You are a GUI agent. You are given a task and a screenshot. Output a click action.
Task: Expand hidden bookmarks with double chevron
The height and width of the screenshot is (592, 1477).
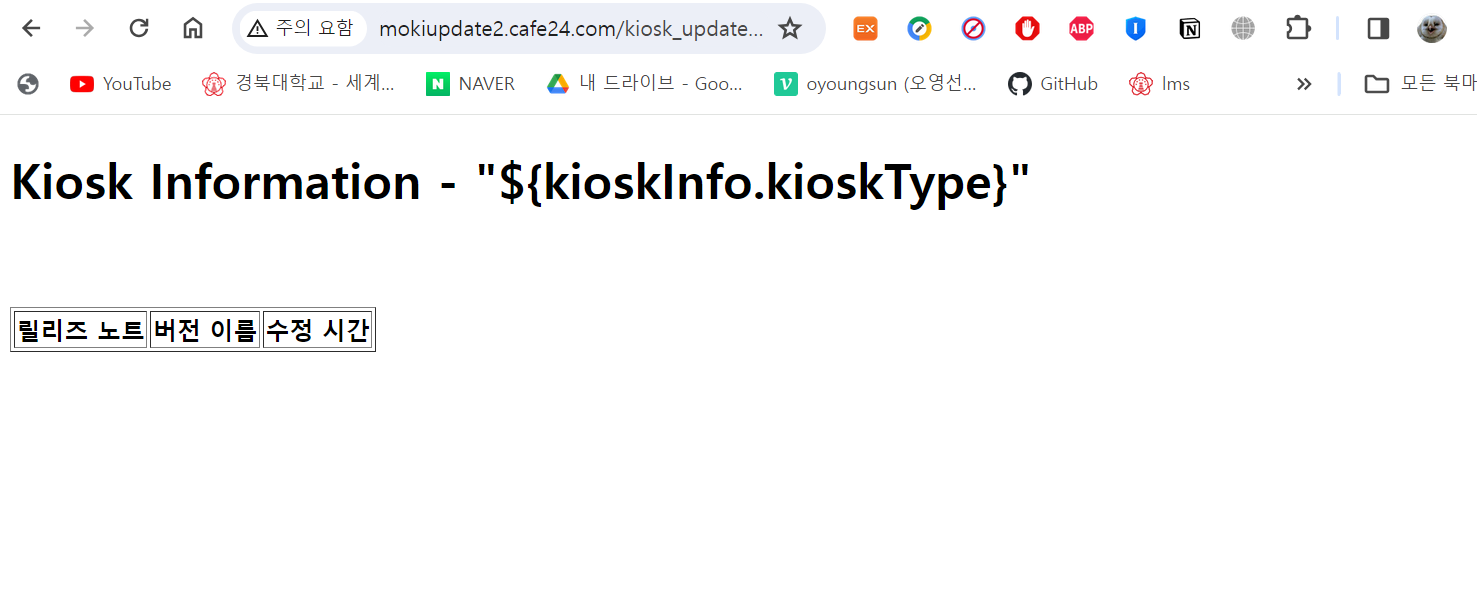tap(1304, 84)
